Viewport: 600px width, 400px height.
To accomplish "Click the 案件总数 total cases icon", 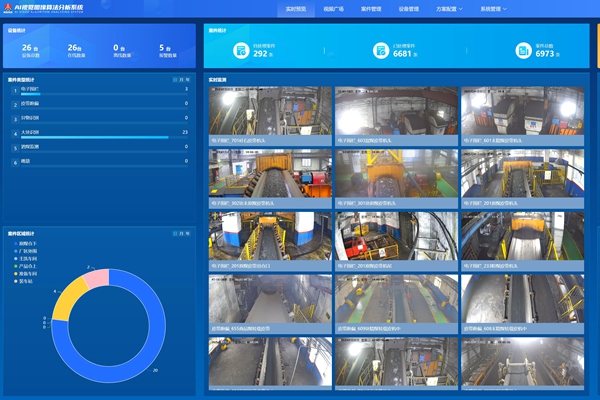I will point(523,50).
